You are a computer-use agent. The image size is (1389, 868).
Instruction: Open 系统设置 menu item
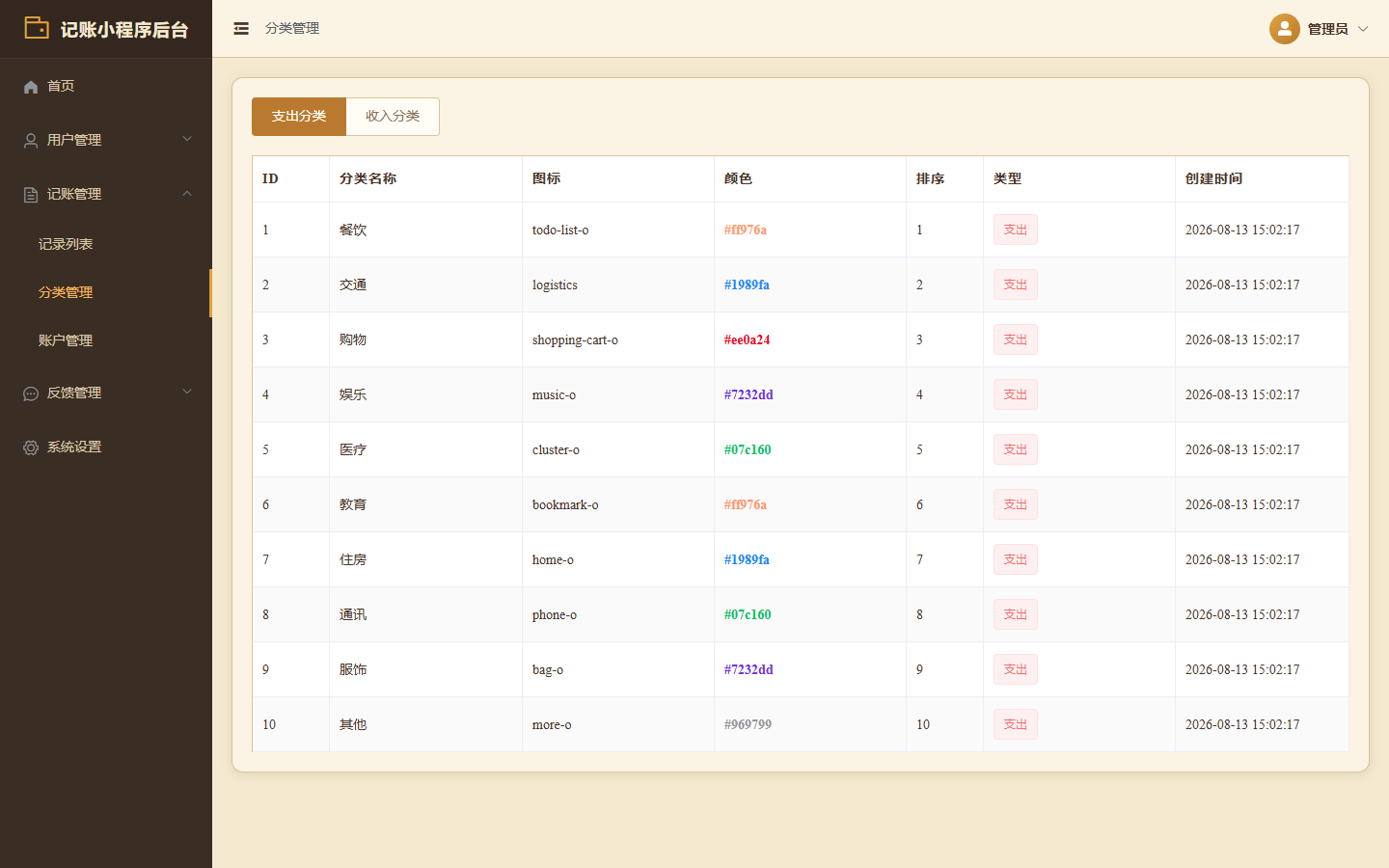point(106,447)
